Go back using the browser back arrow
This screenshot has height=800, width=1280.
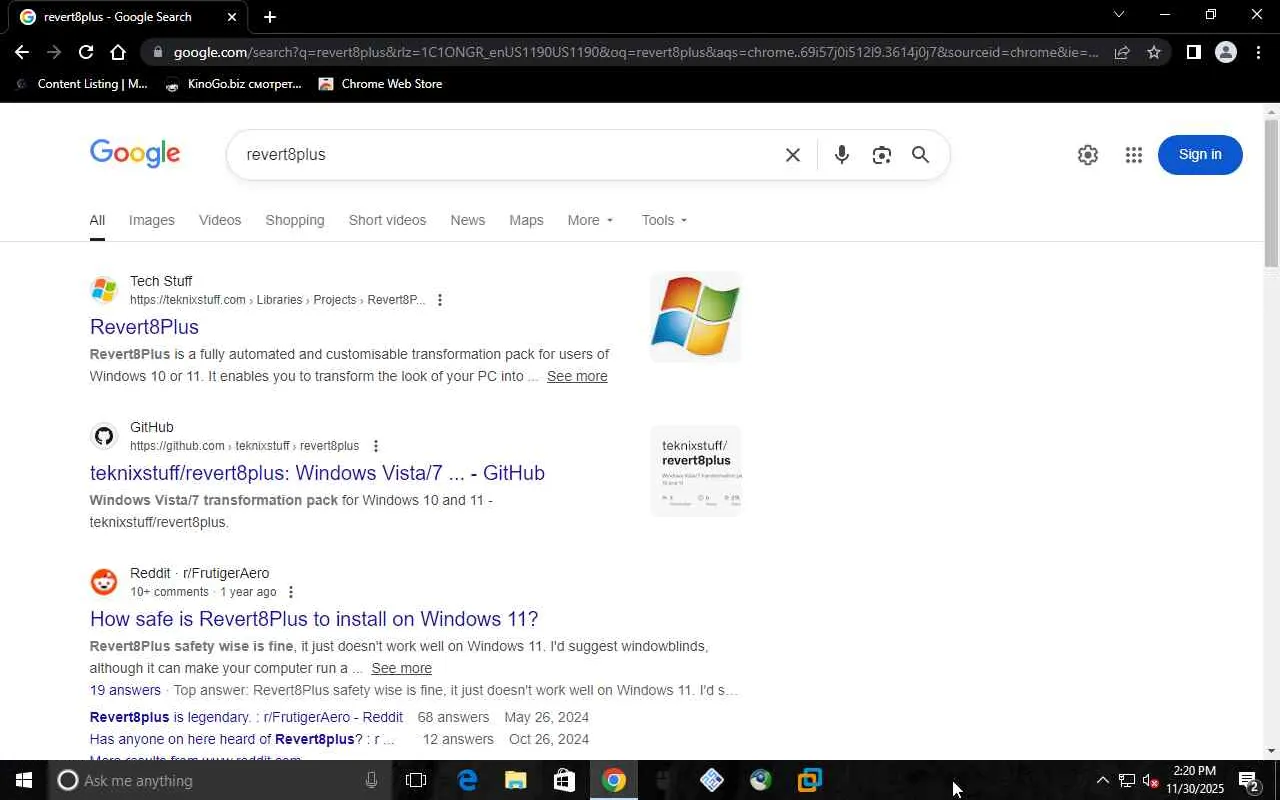[x=22, y=52]
